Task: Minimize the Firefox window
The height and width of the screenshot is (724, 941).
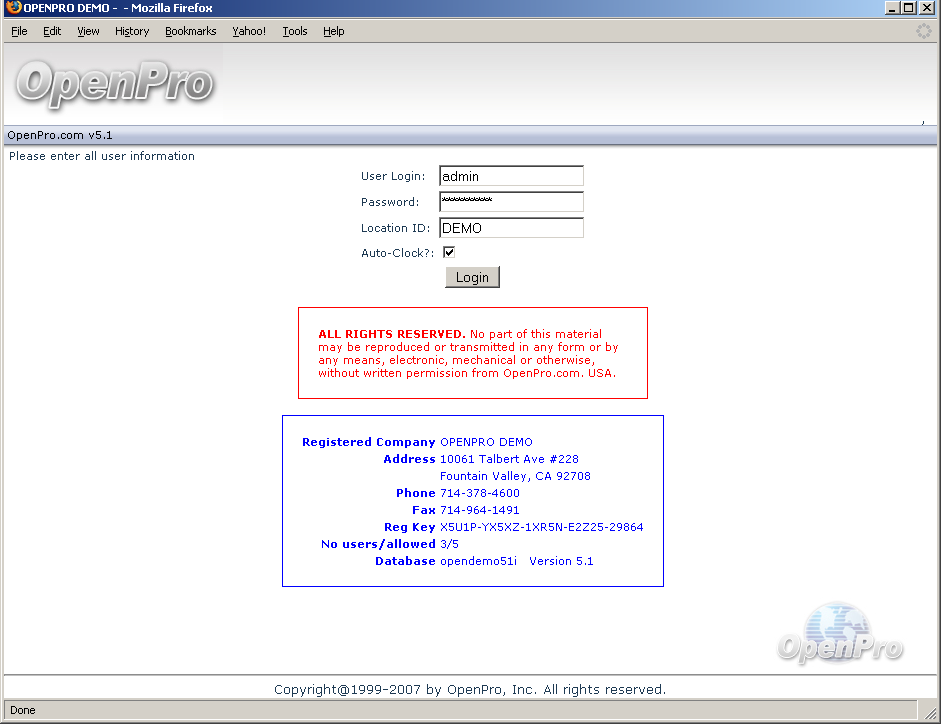Action: click(892, 8)
